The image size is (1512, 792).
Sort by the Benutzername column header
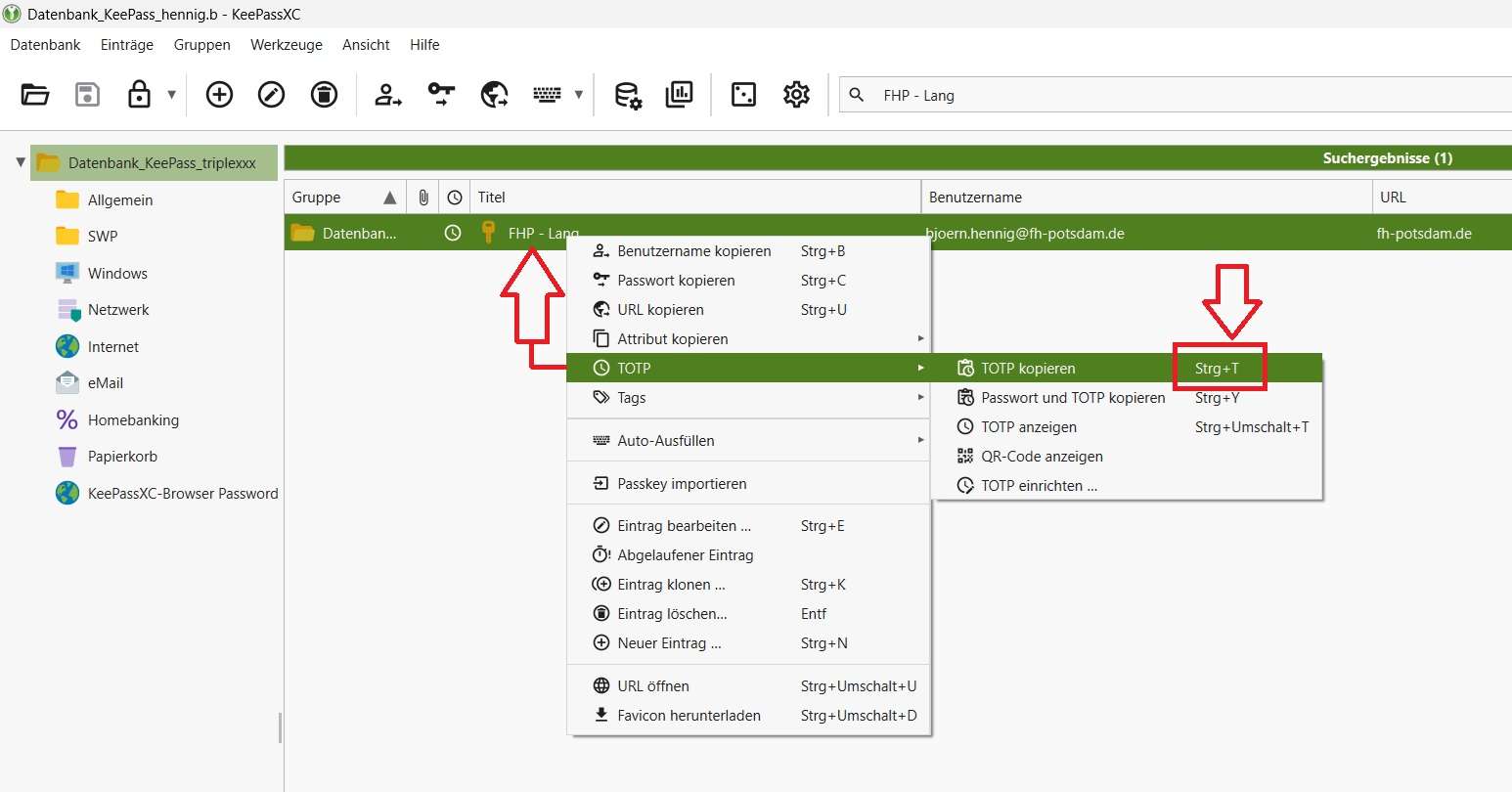(975, 198)
